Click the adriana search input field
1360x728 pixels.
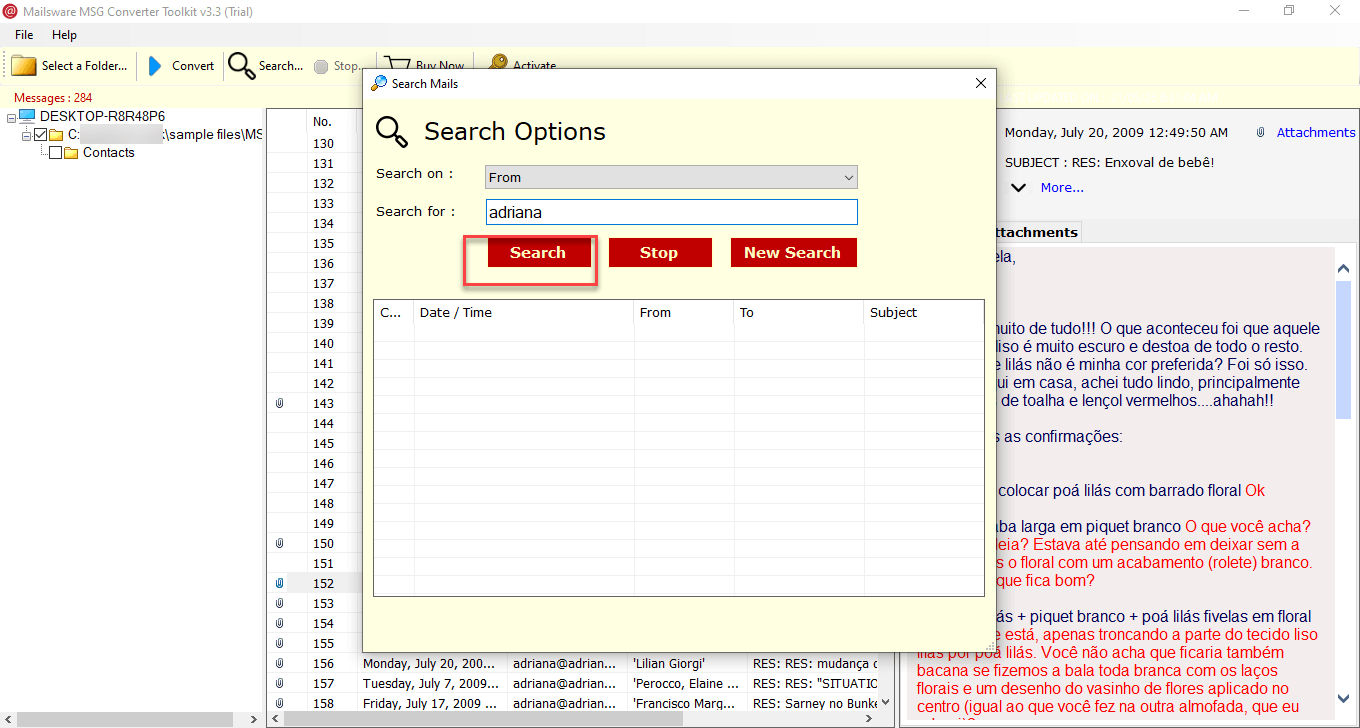(670, 212)
